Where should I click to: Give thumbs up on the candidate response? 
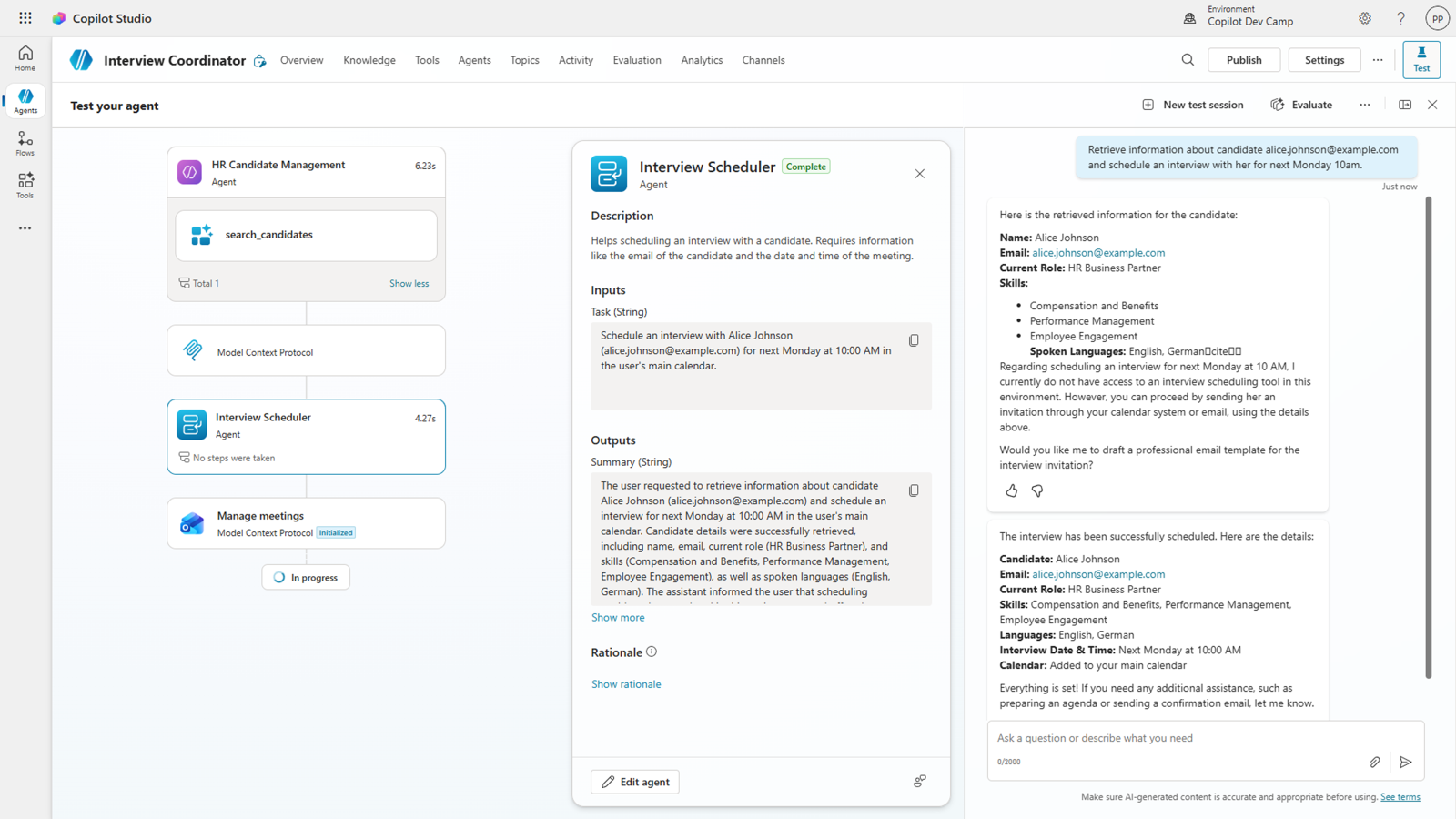click(1011, 490)
